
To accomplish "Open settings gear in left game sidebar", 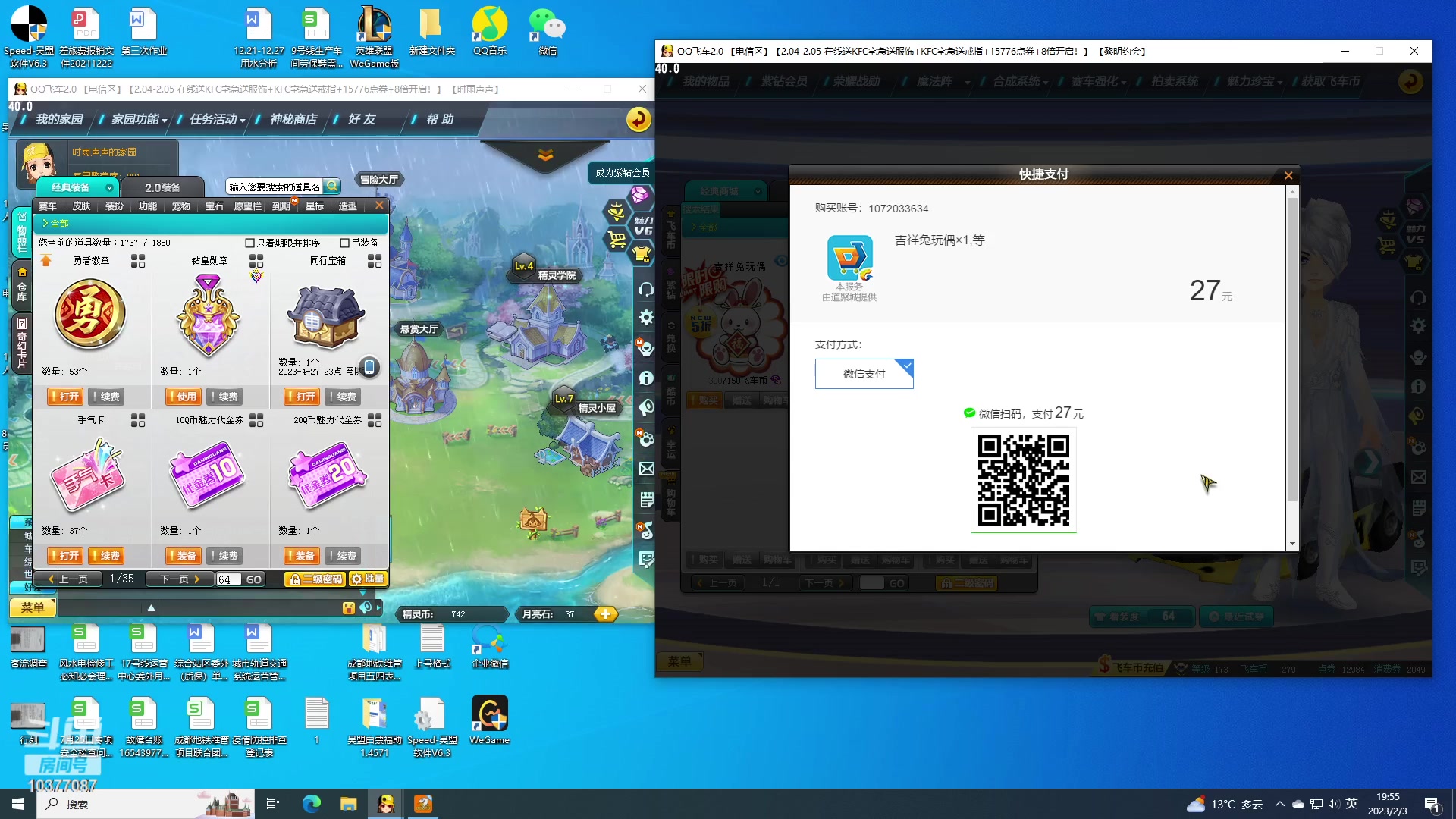I will point(646,318).
